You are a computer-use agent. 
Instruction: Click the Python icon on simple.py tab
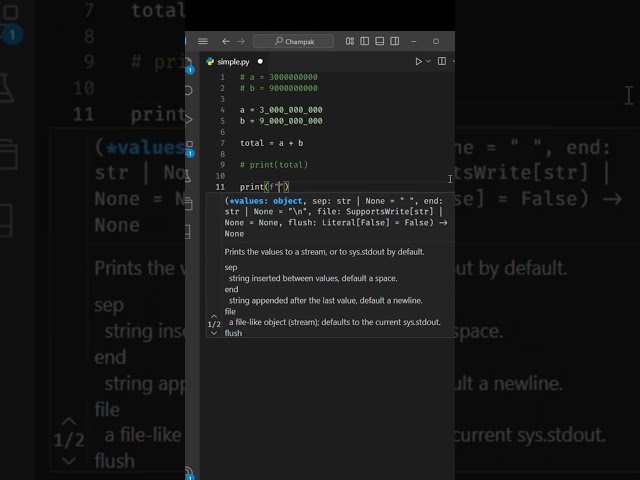(210, 62)
